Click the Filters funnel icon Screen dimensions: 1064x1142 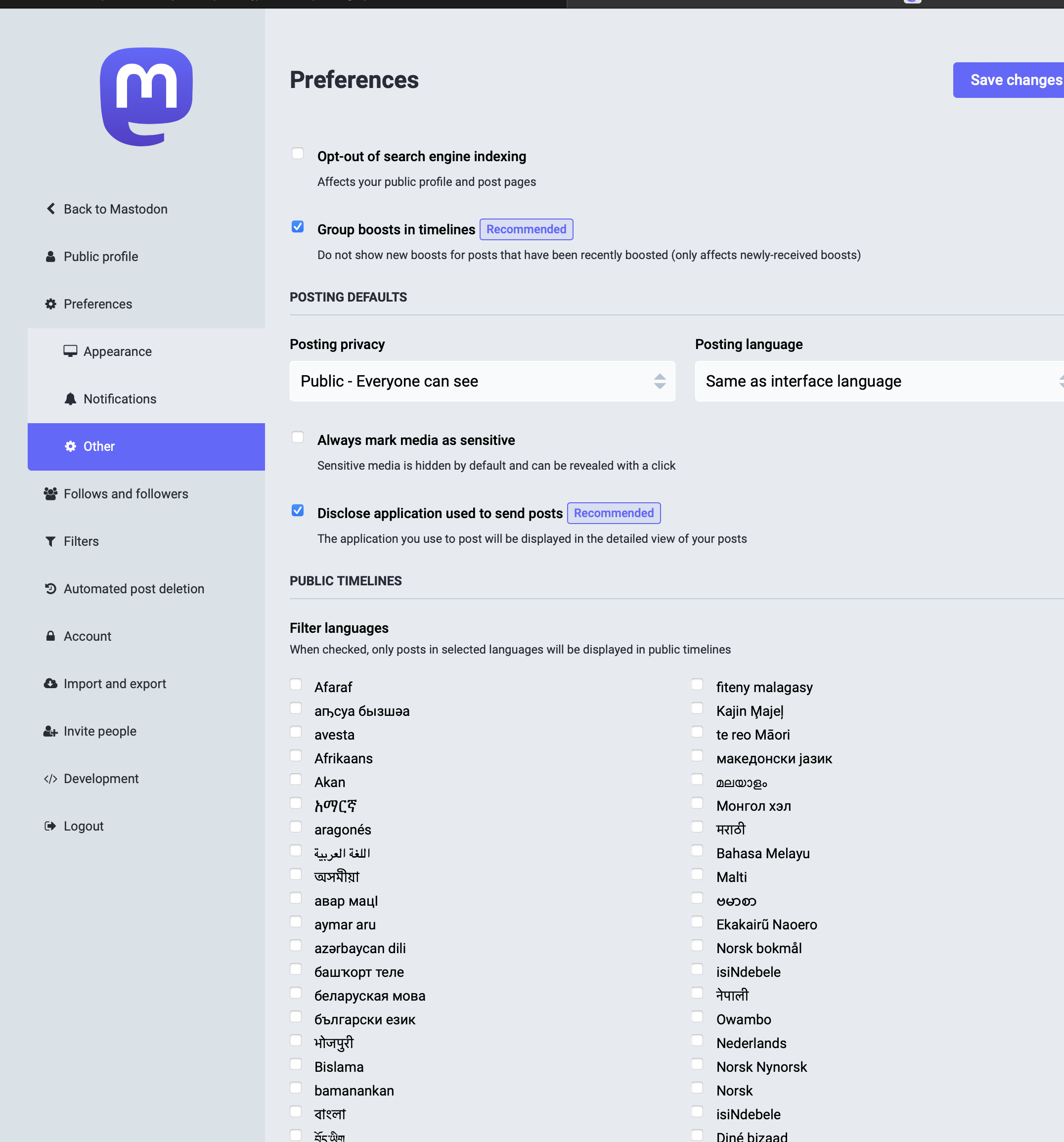(x=50, y=541)
